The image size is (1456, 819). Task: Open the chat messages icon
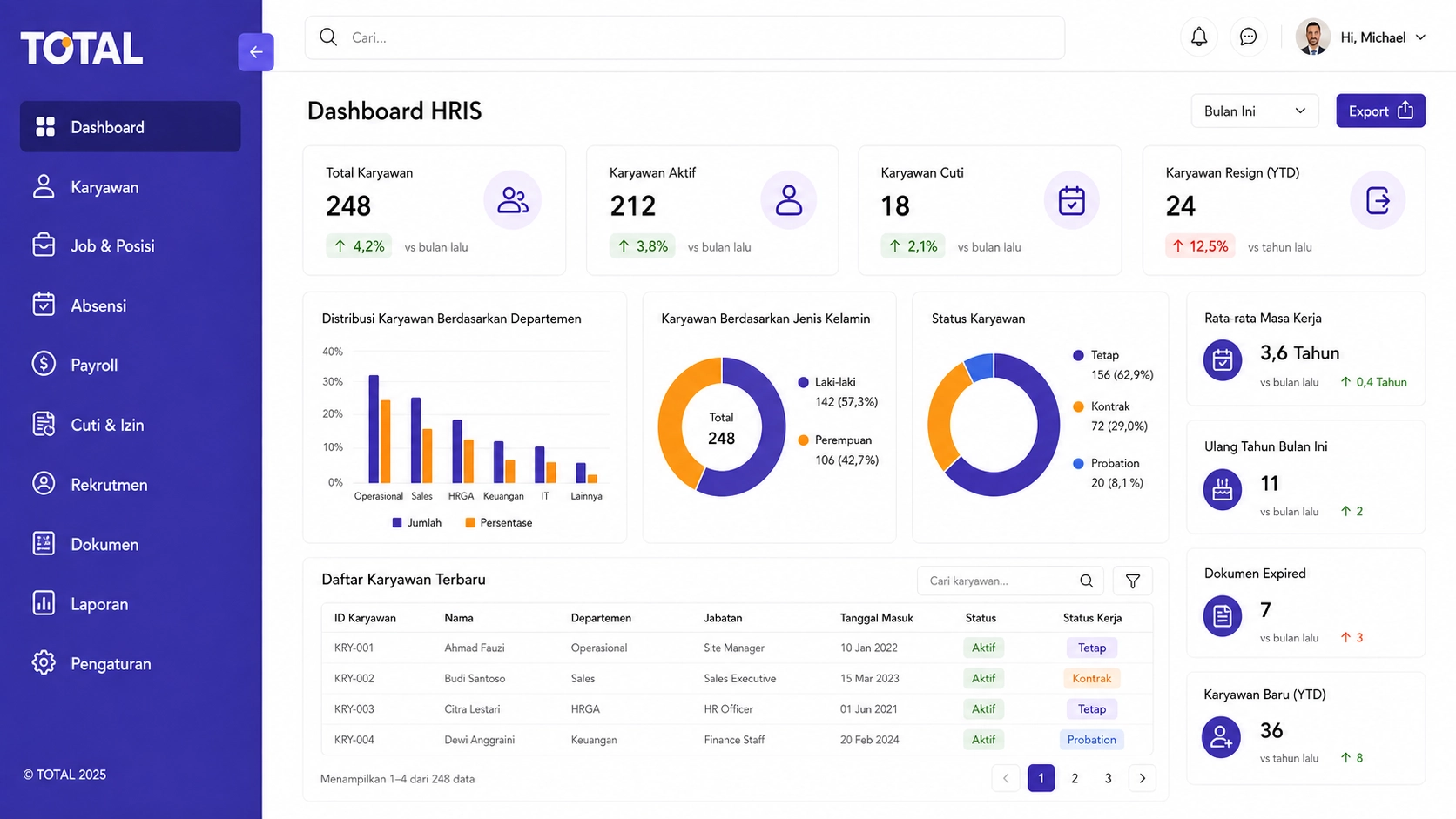tap(1248, 37)
